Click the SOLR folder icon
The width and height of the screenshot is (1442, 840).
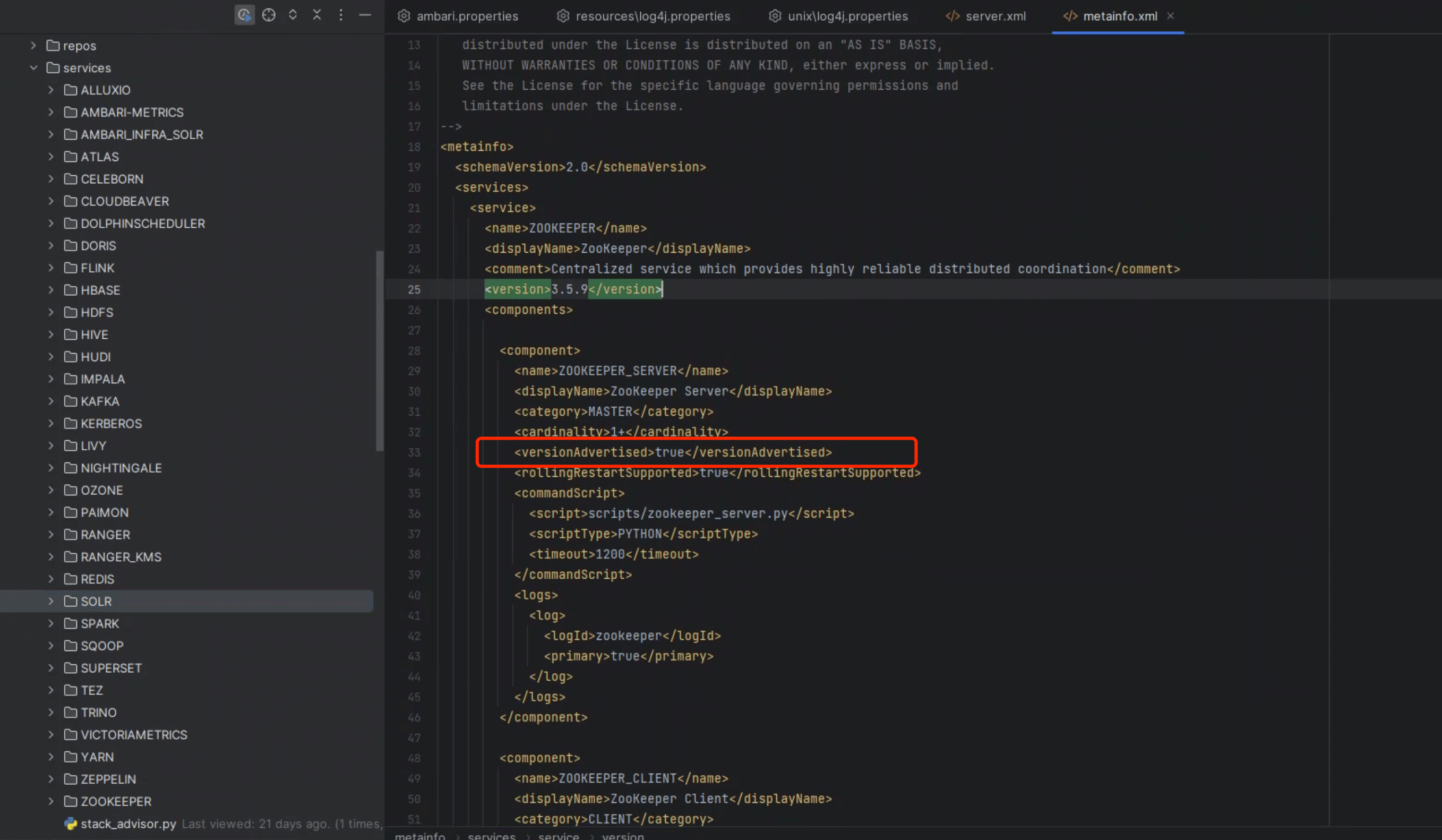click(71, 602)
